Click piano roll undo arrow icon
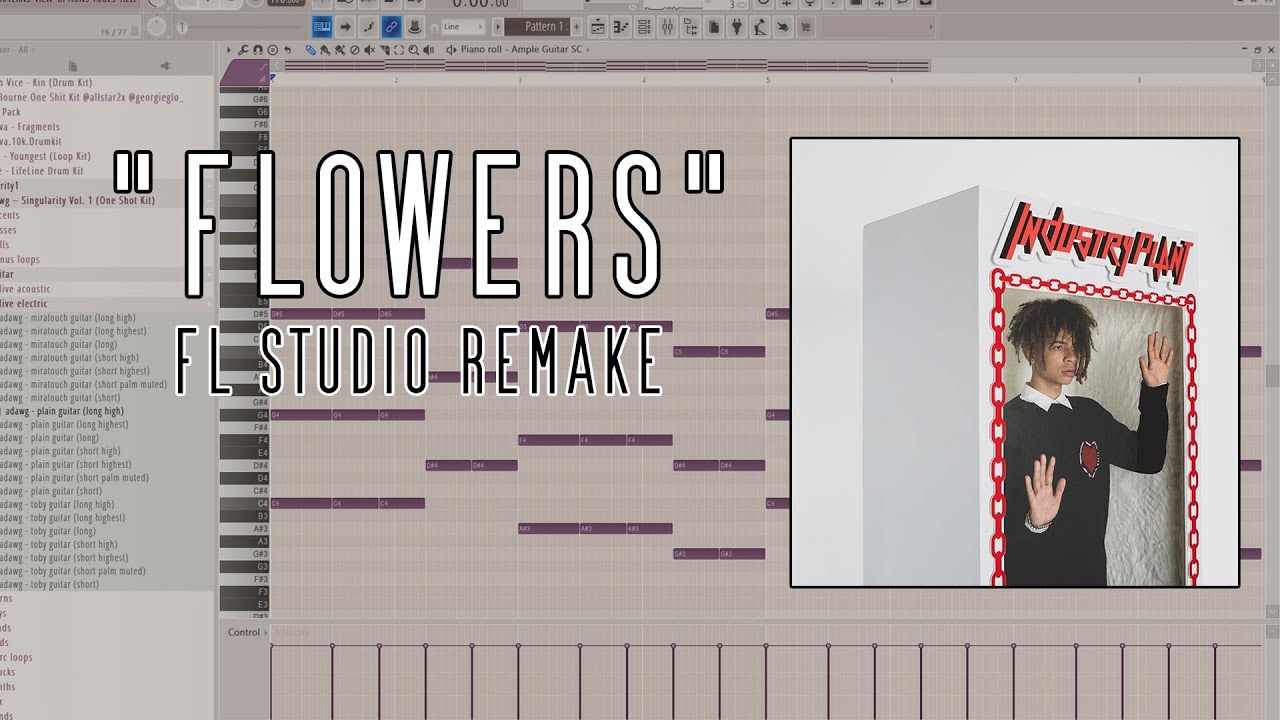1280x720 pixels. 287,49
